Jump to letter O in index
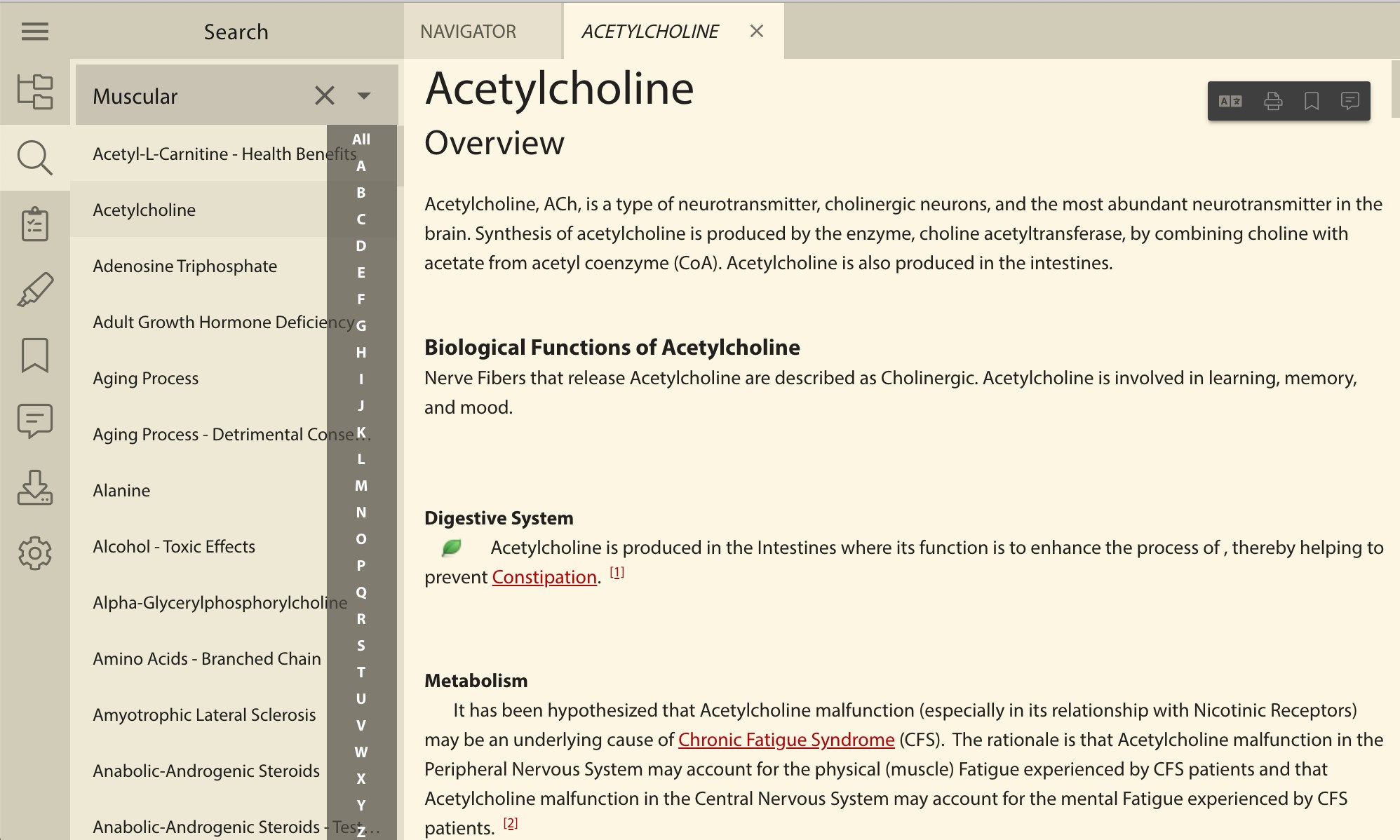 361,539
